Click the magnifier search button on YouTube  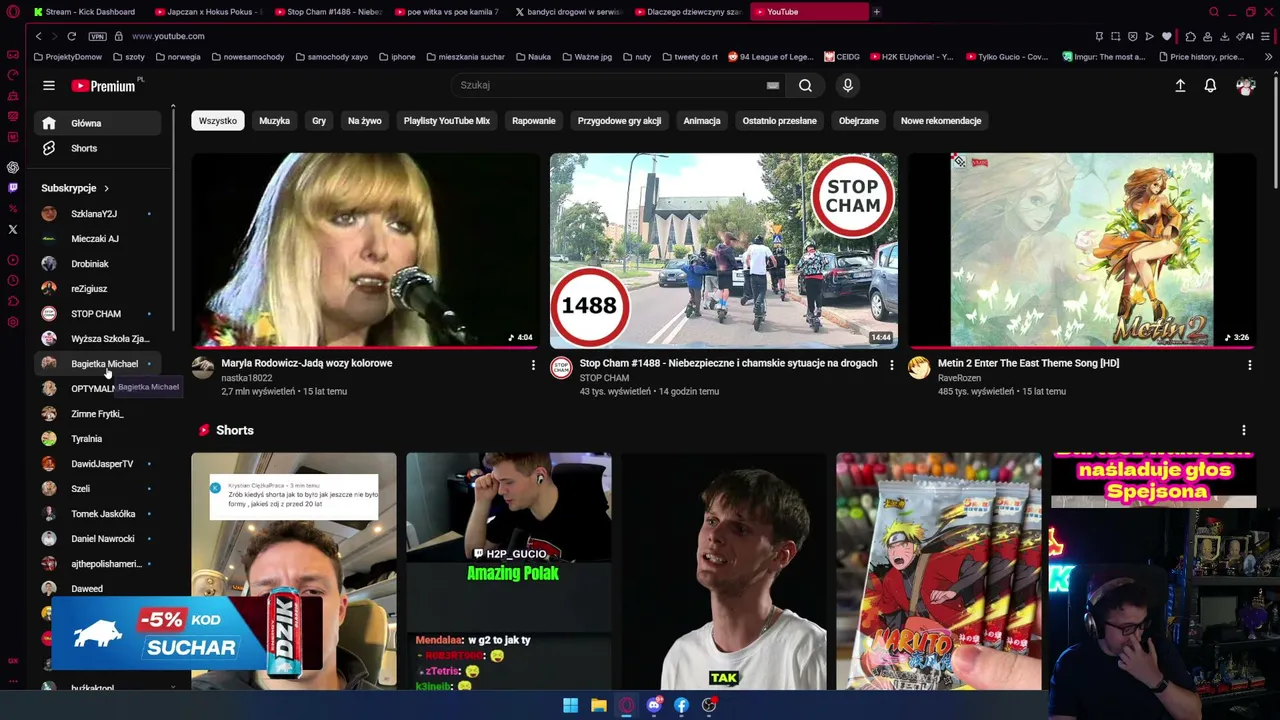coord(805,85)
